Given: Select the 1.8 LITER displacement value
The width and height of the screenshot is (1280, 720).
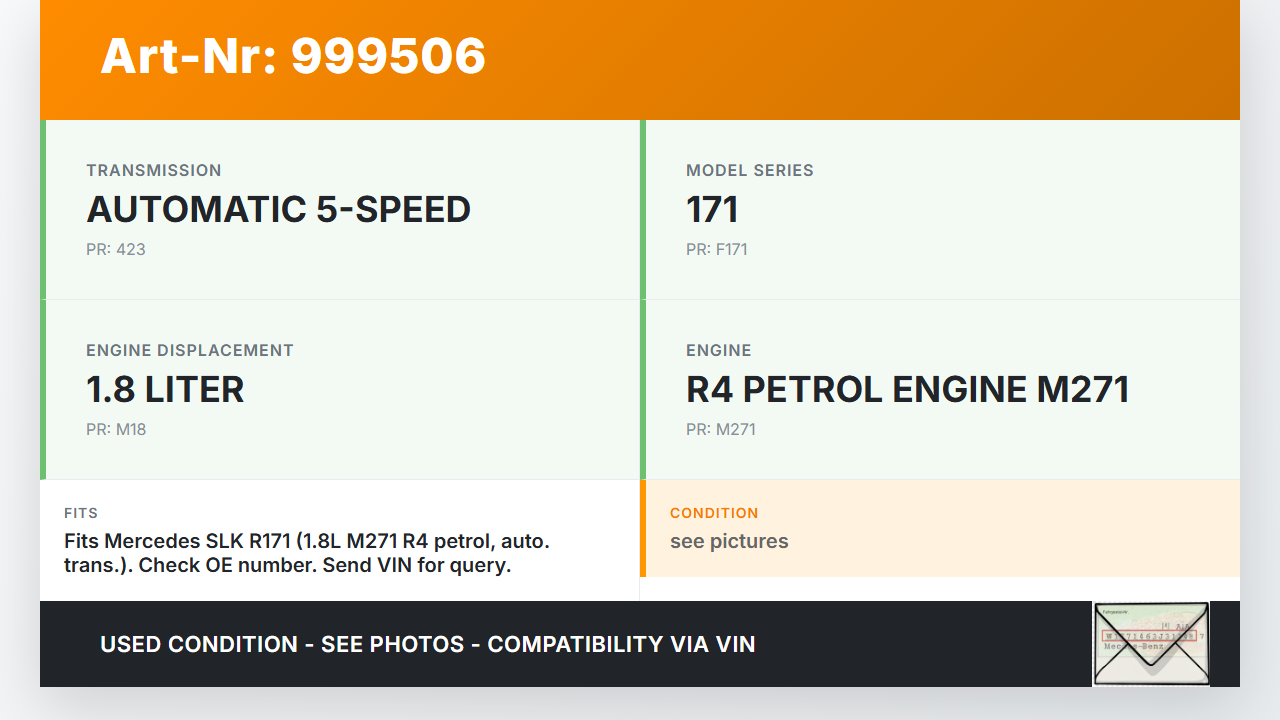Looking at the screenshot, I should pos(165,390).
